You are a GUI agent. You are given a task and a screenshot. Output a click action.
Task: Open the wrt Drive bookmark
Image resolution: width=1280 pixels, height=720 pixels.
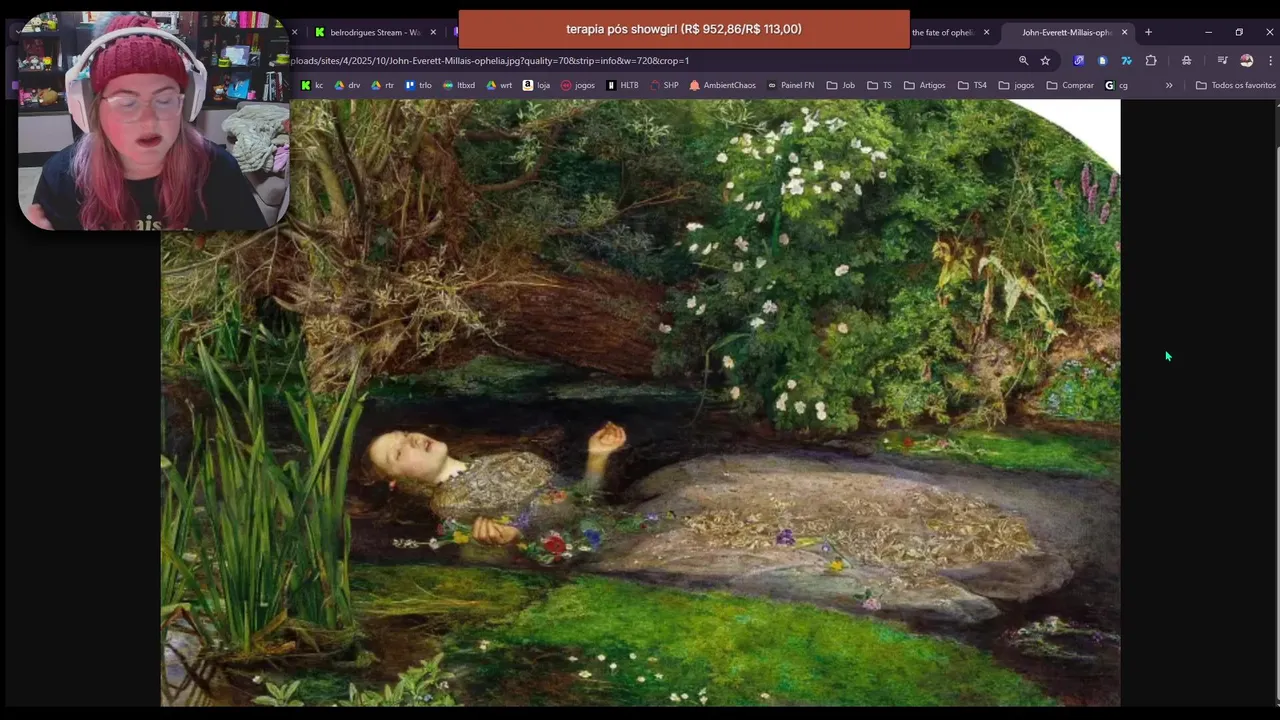(x=499, y=85)
